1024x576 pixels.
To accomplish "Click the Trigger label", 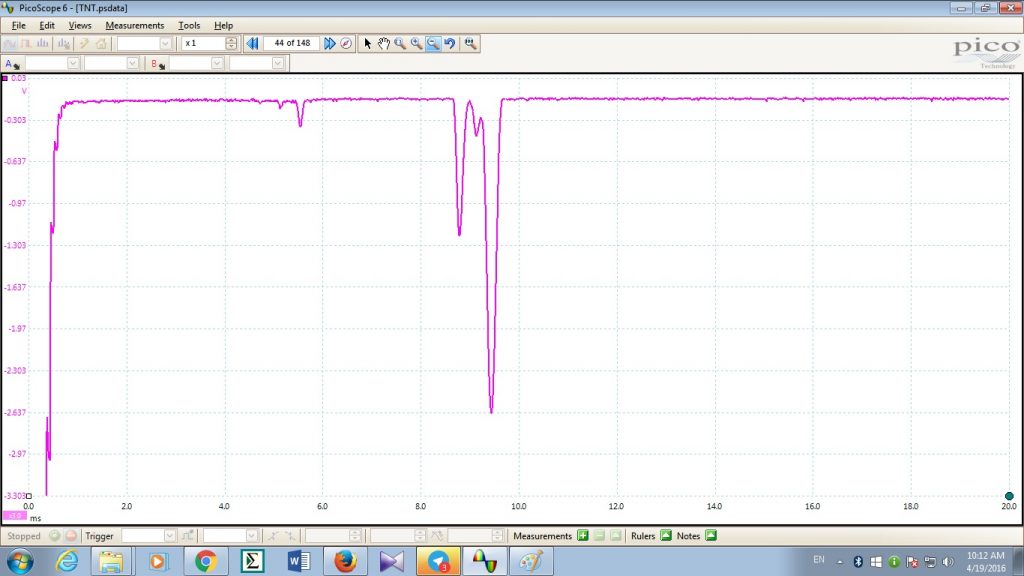I will point(99,536).
